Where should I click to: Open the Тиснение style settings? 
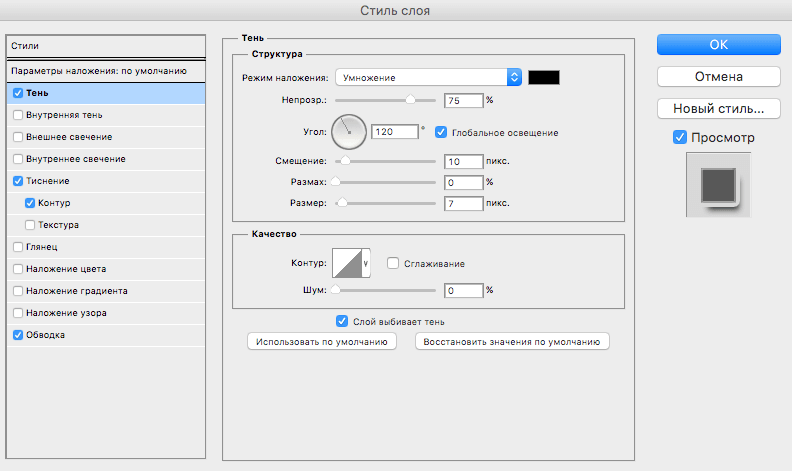pyautogui.click(x=50, y=181)
